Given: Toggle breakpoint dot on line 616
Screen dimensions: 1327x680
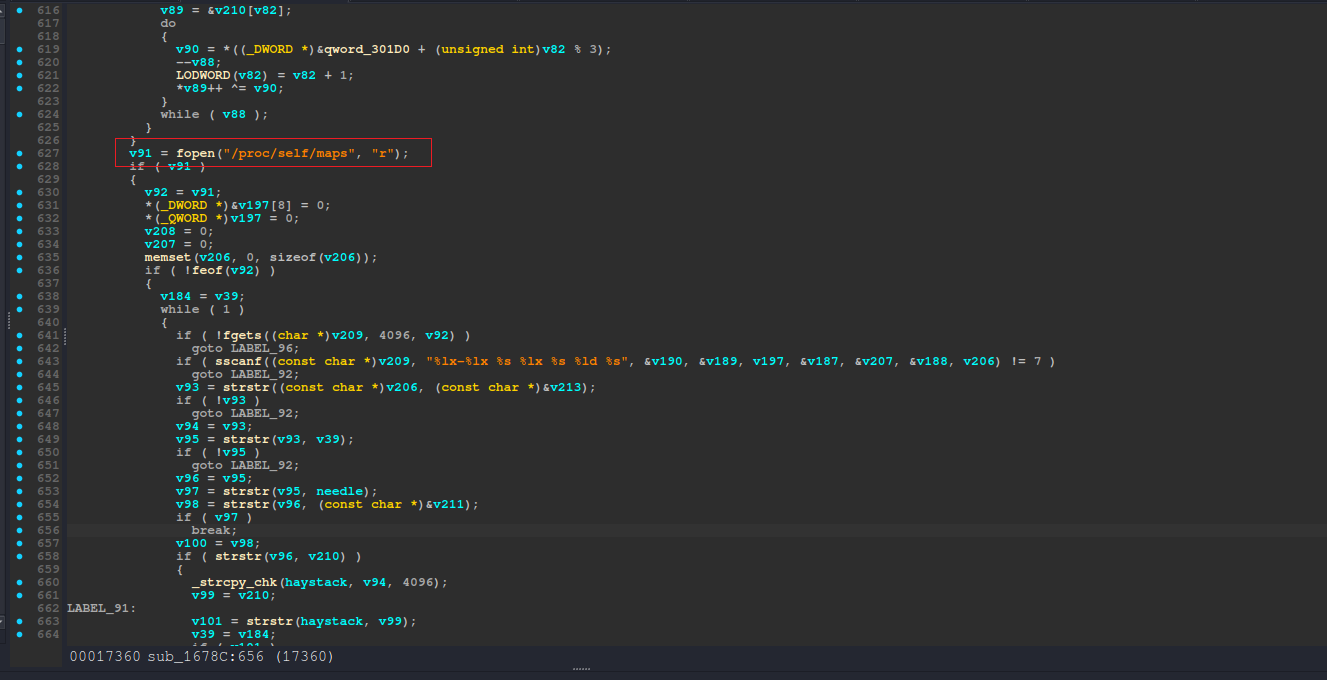Looking at the screenshot, I should 21,10.
